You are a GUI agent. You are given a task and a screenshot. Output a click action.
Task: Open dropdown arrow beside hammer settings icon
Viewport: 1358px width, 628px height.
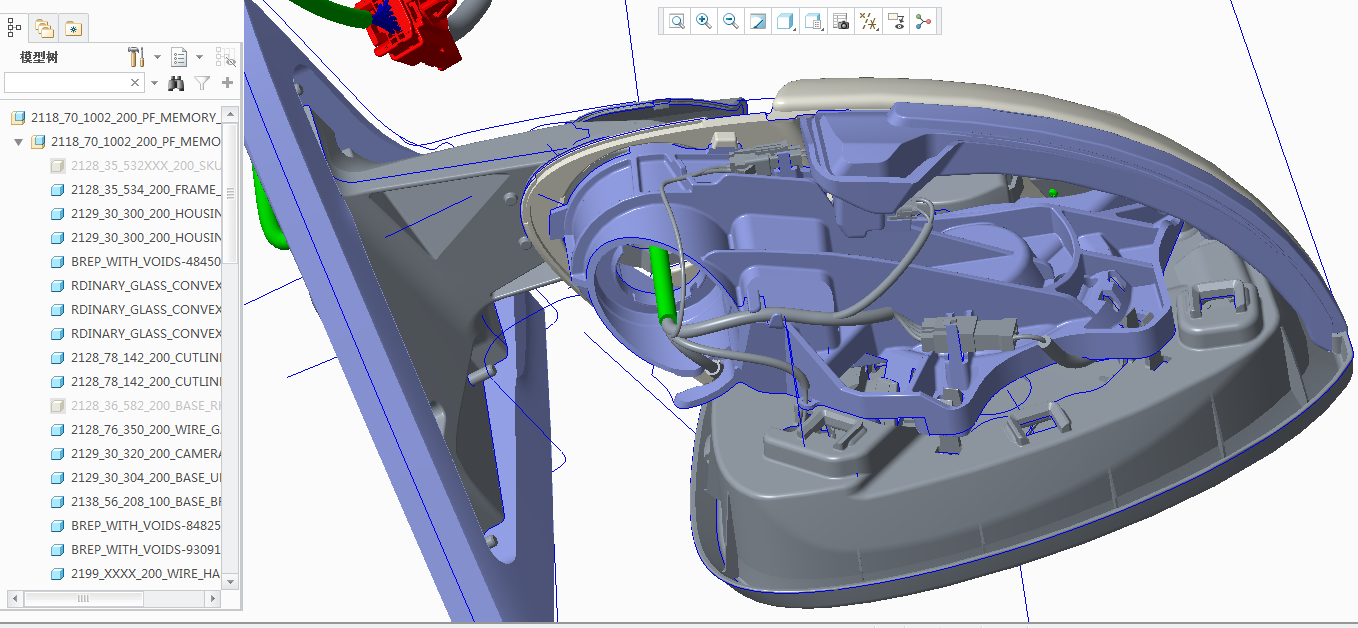[157, 57]
